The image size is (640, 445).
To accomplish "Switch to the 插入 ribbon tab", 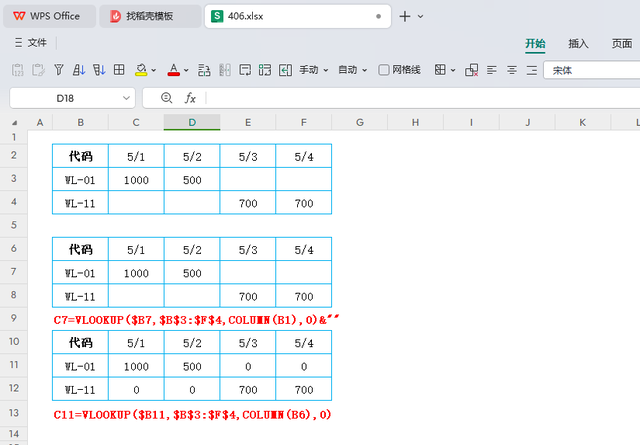I will click(578, 44).
